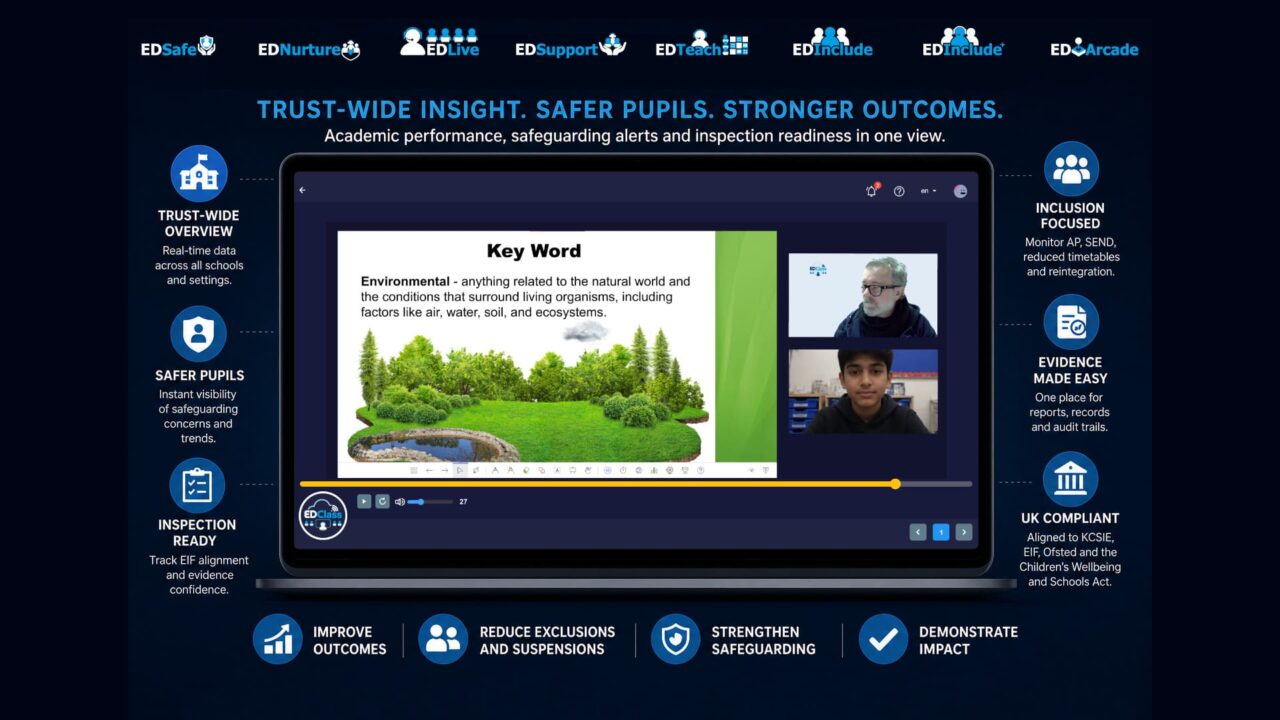Click the EDLive logo
The image size is (1280, 720).
click(x=440, y=42)
